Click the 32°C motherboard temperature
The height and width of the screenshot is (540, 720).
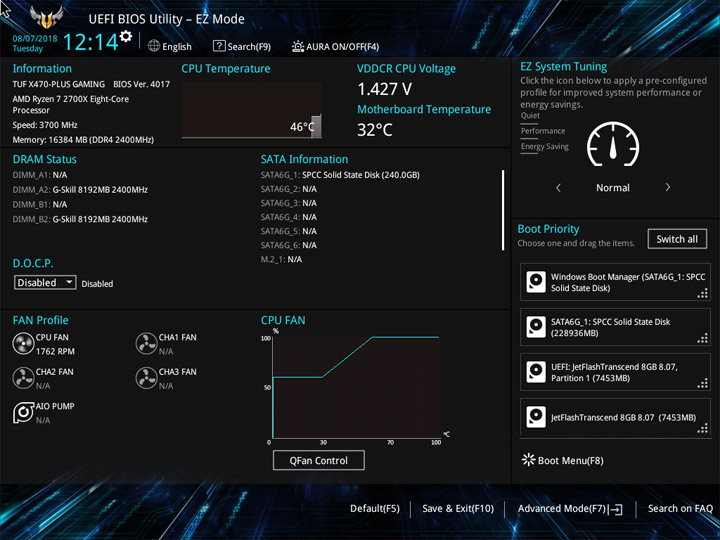[375, 130]
